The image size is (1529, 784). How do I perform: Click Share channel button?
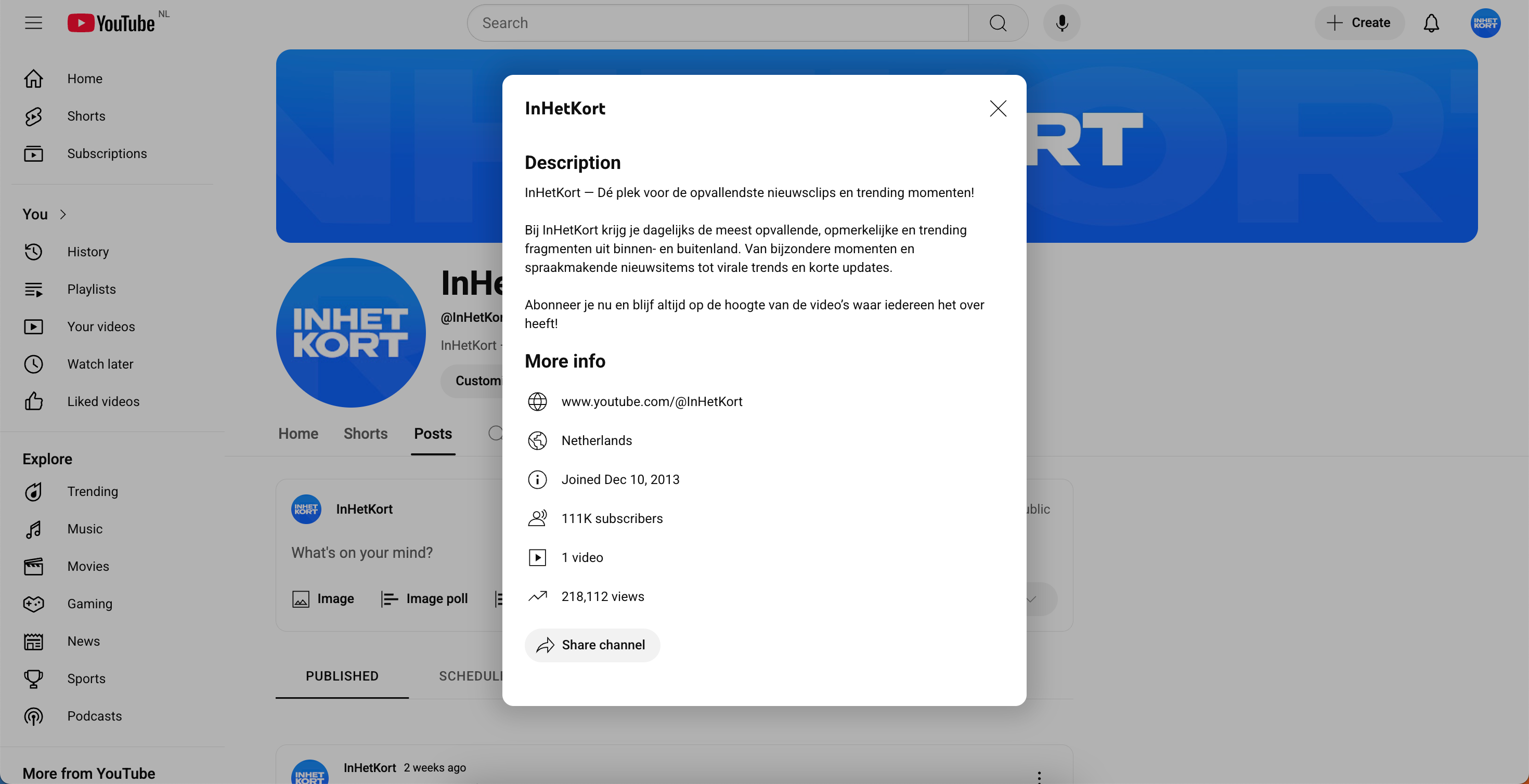[592, 645]
